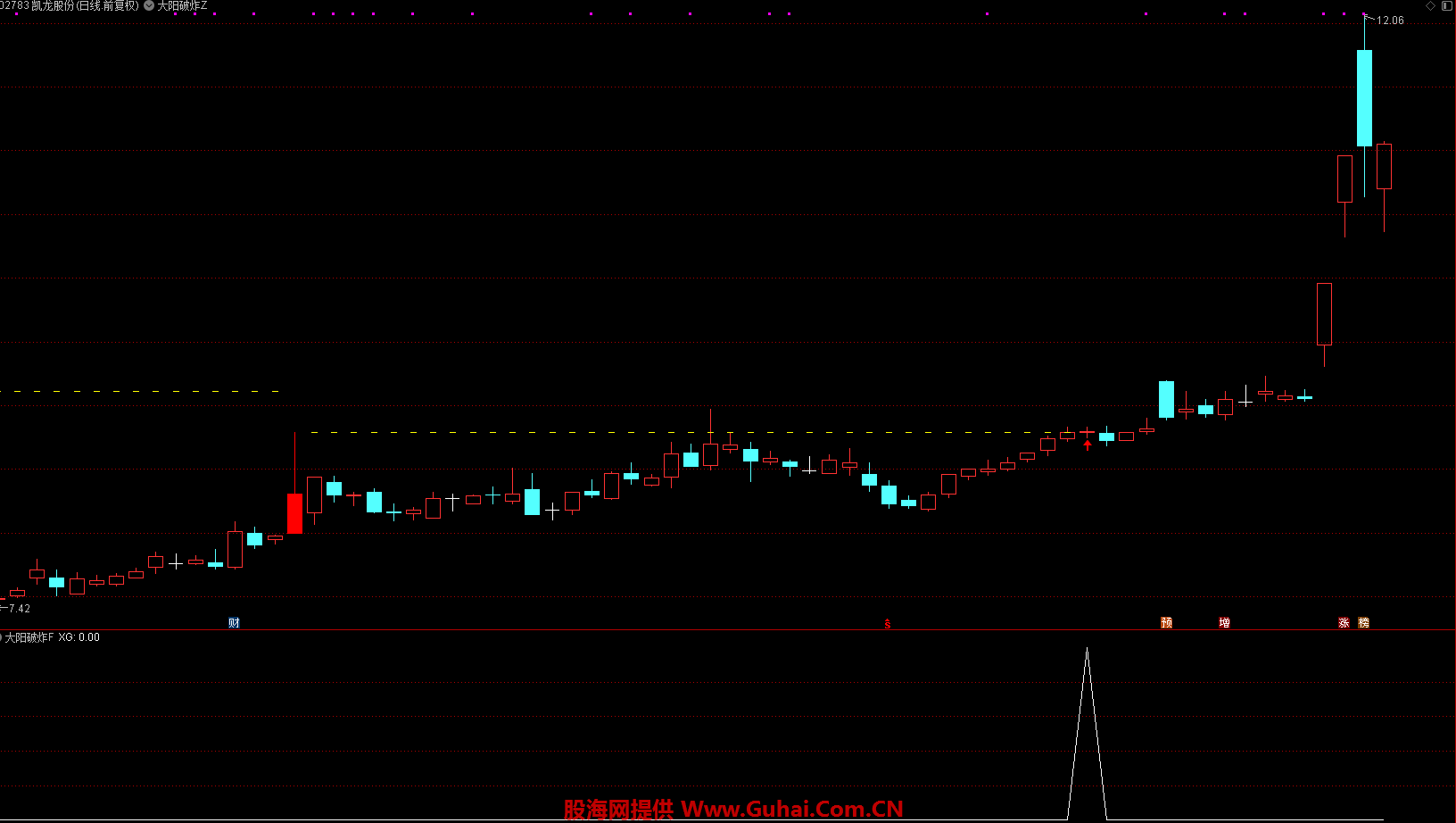Click the 预 event marker on timeline
Screen dimensions: 1456x823
(x=1166, y=623)
